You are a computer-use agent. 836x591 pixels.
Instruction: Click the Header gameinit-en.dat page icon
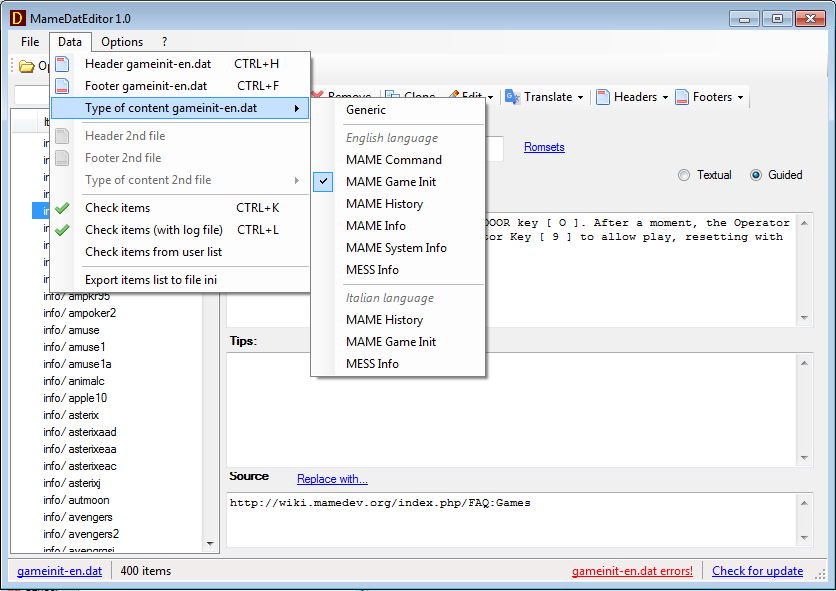[63, 64]
